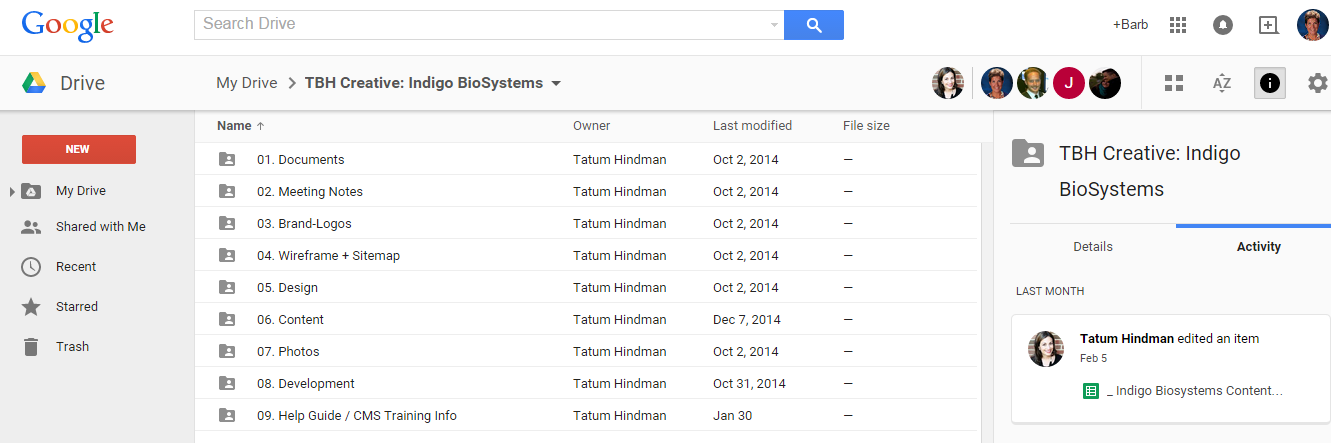This screenshot has height=443, width=1331.
Task: Select the 06. Content name
Action: [x=290, y=319]
